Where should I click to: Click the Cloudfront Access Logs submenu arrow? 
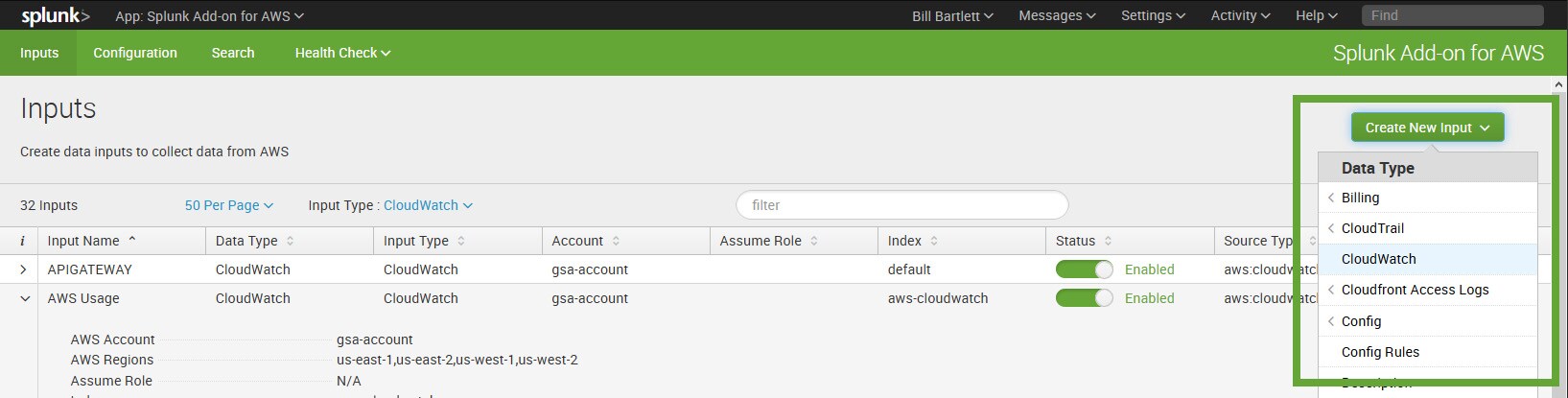[1331, 290]
